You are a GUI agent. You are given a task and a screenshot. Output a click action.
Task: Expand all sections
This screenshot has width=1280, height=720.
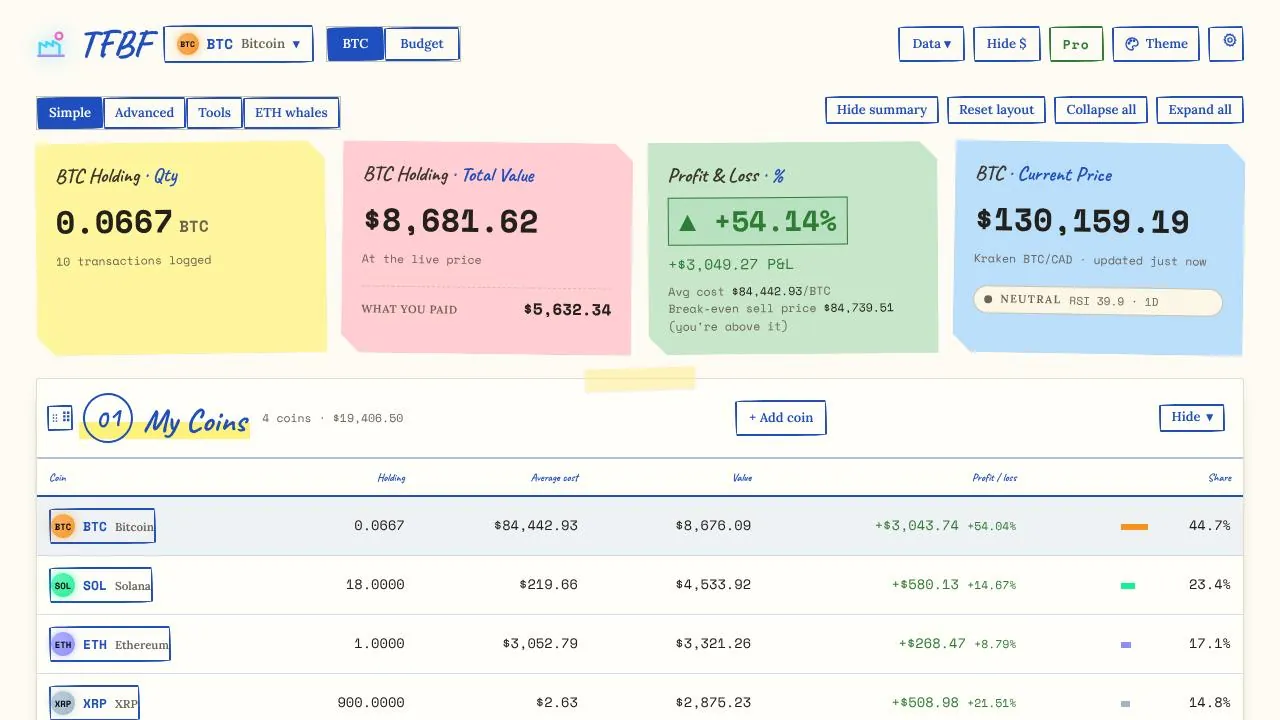tap(1200, 110)
